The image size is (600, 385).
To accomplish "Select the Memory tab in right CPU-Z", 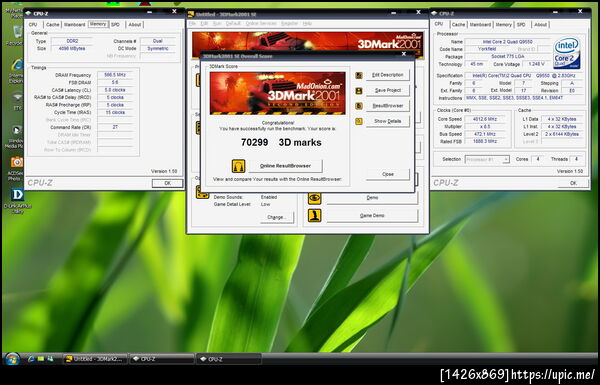I will (503, 24).
